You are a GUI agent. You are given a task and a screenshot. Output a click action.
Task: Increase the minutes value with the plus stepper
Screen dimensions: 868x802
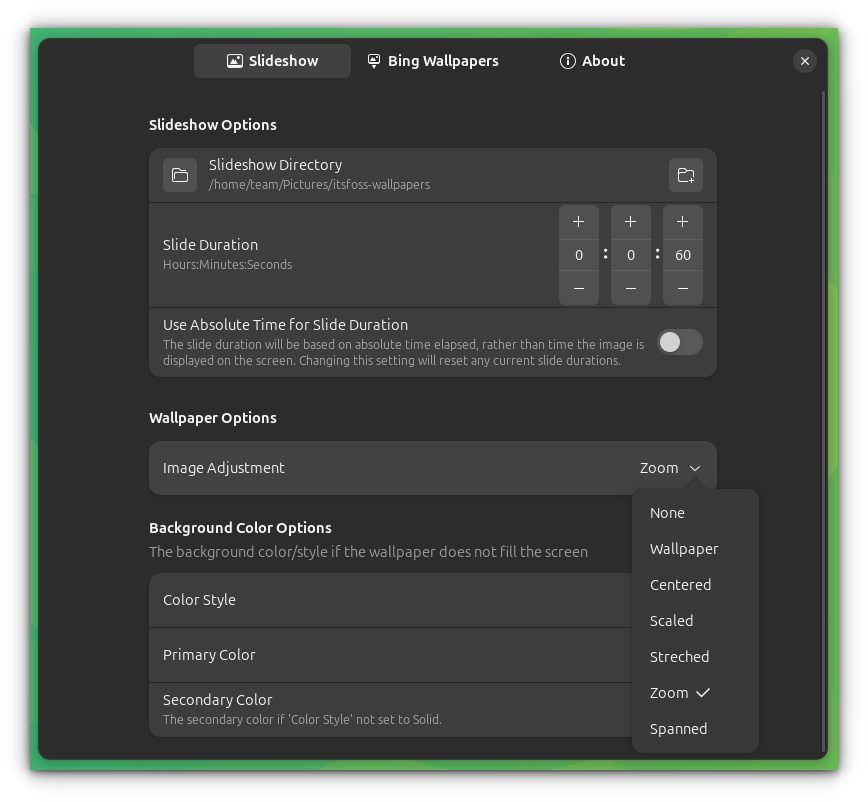631,221
